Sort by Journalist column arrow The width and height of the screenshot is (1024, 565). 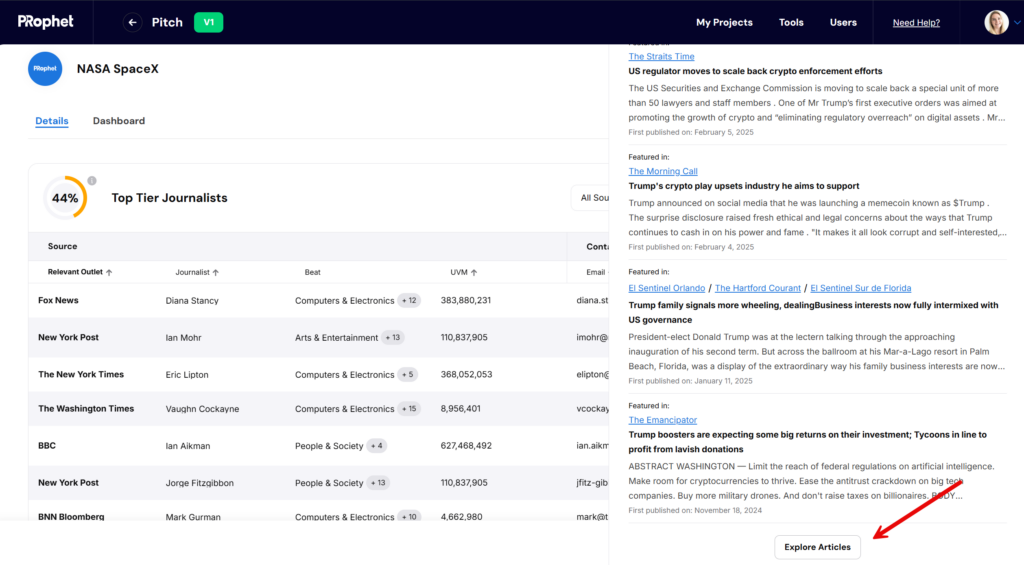point(216,272)
